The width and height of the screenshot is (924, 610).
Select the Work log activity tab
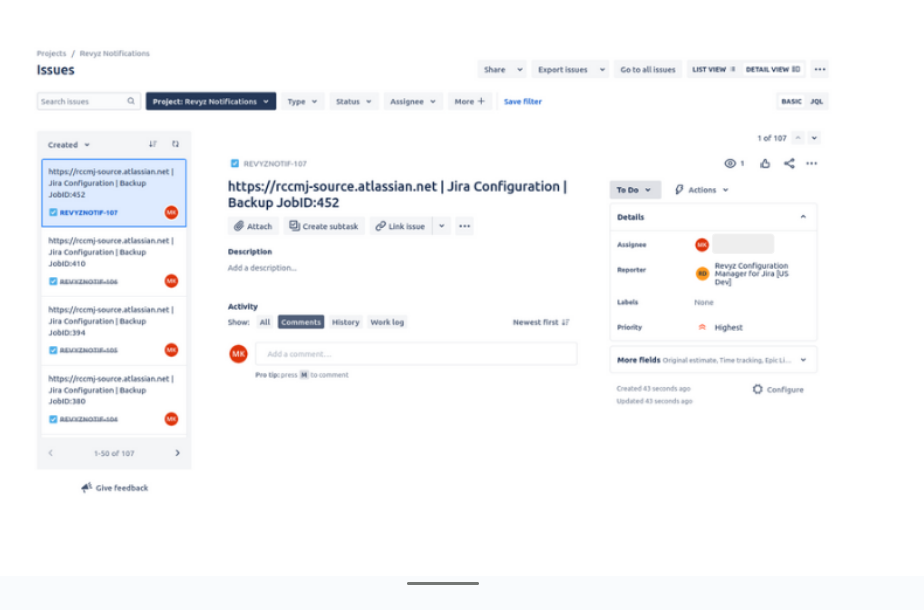(x=387, y=322)
